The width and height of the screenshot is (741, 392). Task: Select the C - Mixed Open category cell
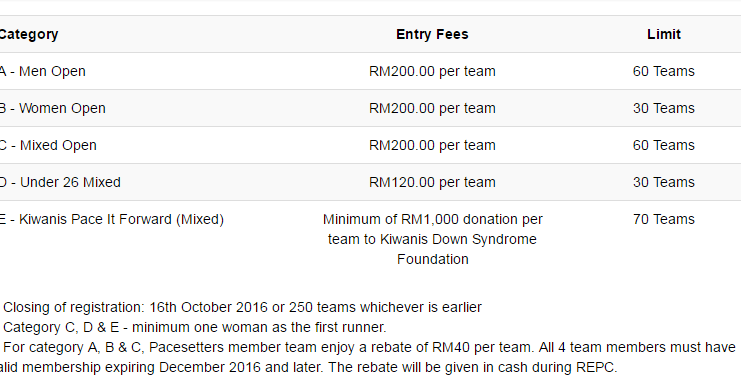[48, 145]
